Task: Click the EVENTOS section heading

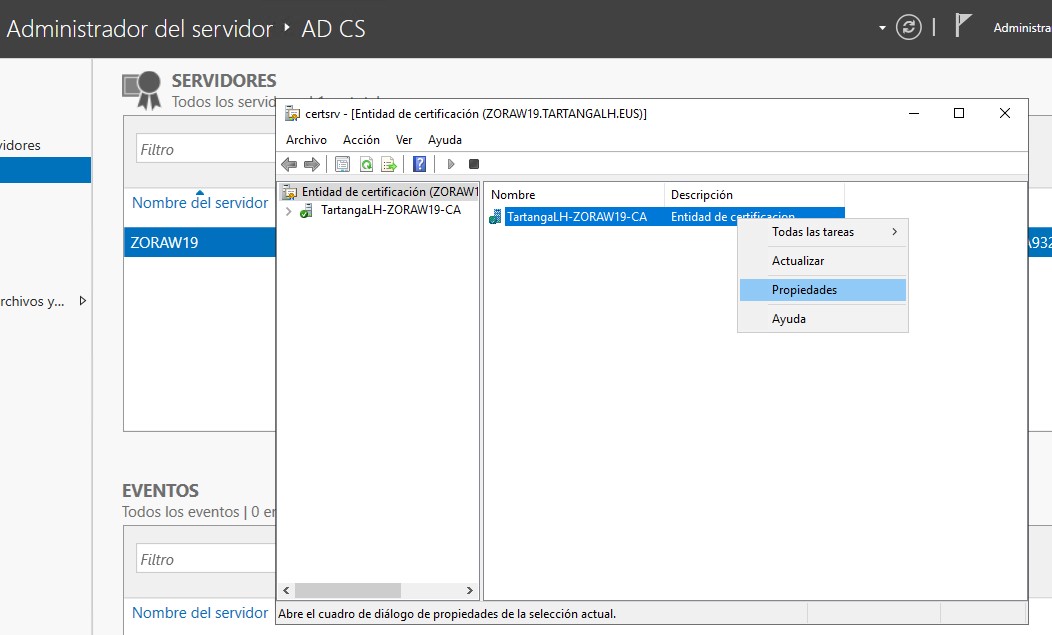Action: pos(160,491)
